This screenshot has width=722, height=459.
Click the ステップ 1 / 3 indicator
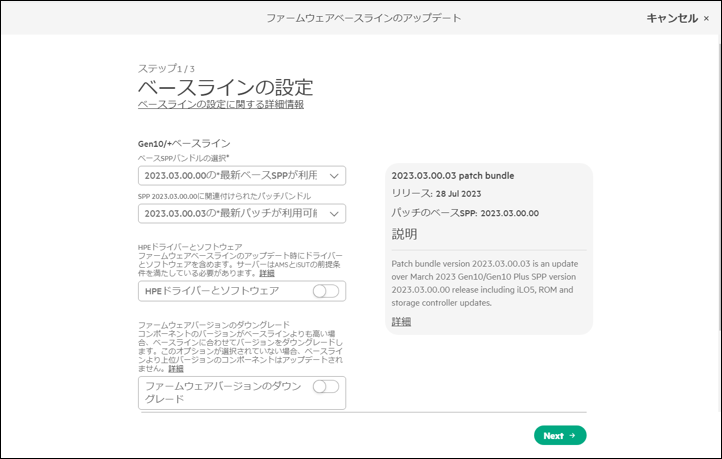point(166,68)
